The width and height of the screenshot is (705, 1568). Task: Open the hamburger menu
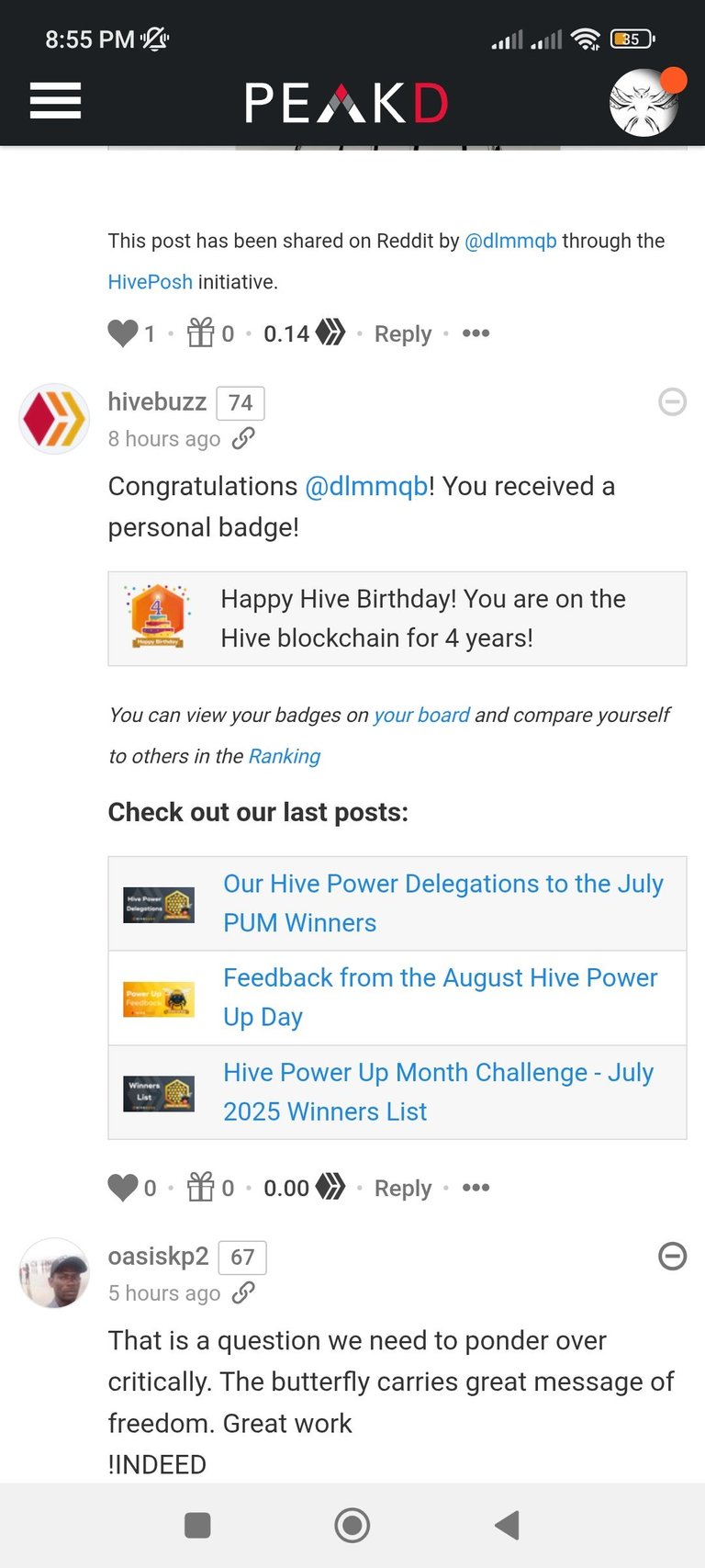(x=55, y=100)
